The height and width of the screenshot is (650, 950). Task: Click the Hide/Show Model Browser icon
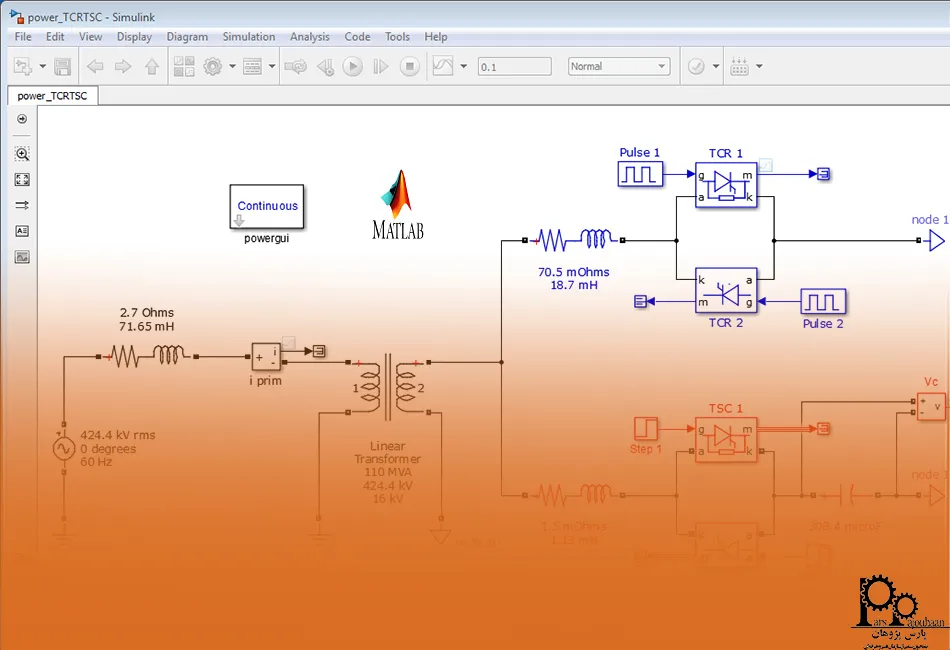coord(22,119)
